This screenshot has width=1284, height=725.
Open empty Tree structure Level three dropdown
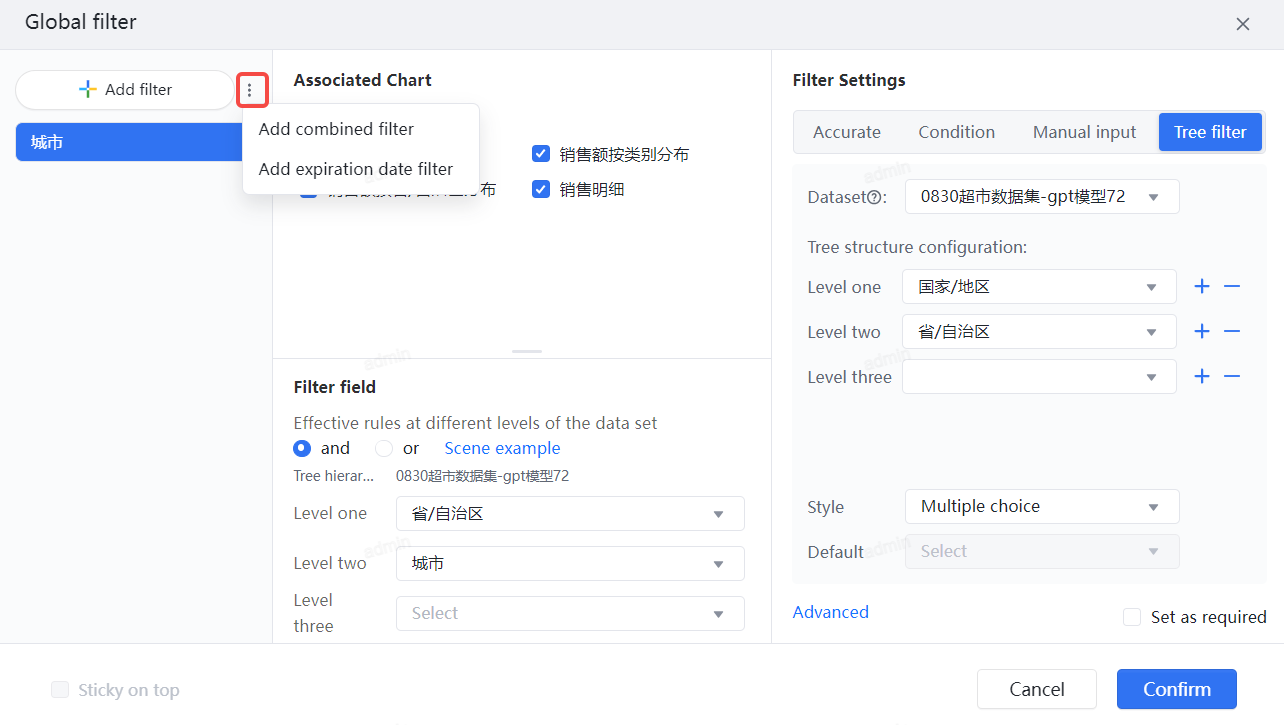pyautogui.click(x=1039, y=377)
